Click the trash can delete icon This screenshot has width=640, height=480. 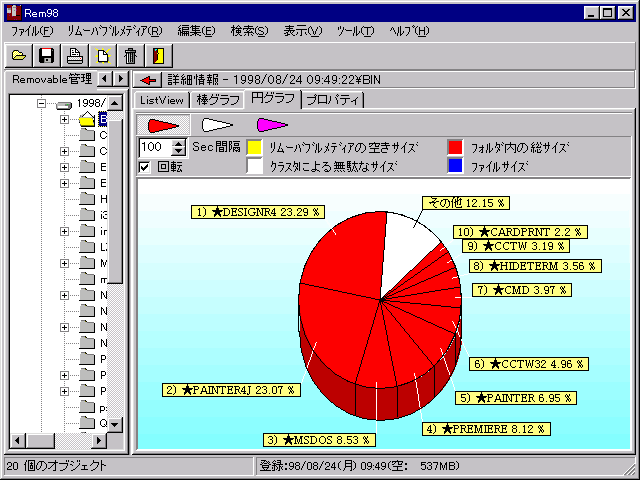(130, 55)
